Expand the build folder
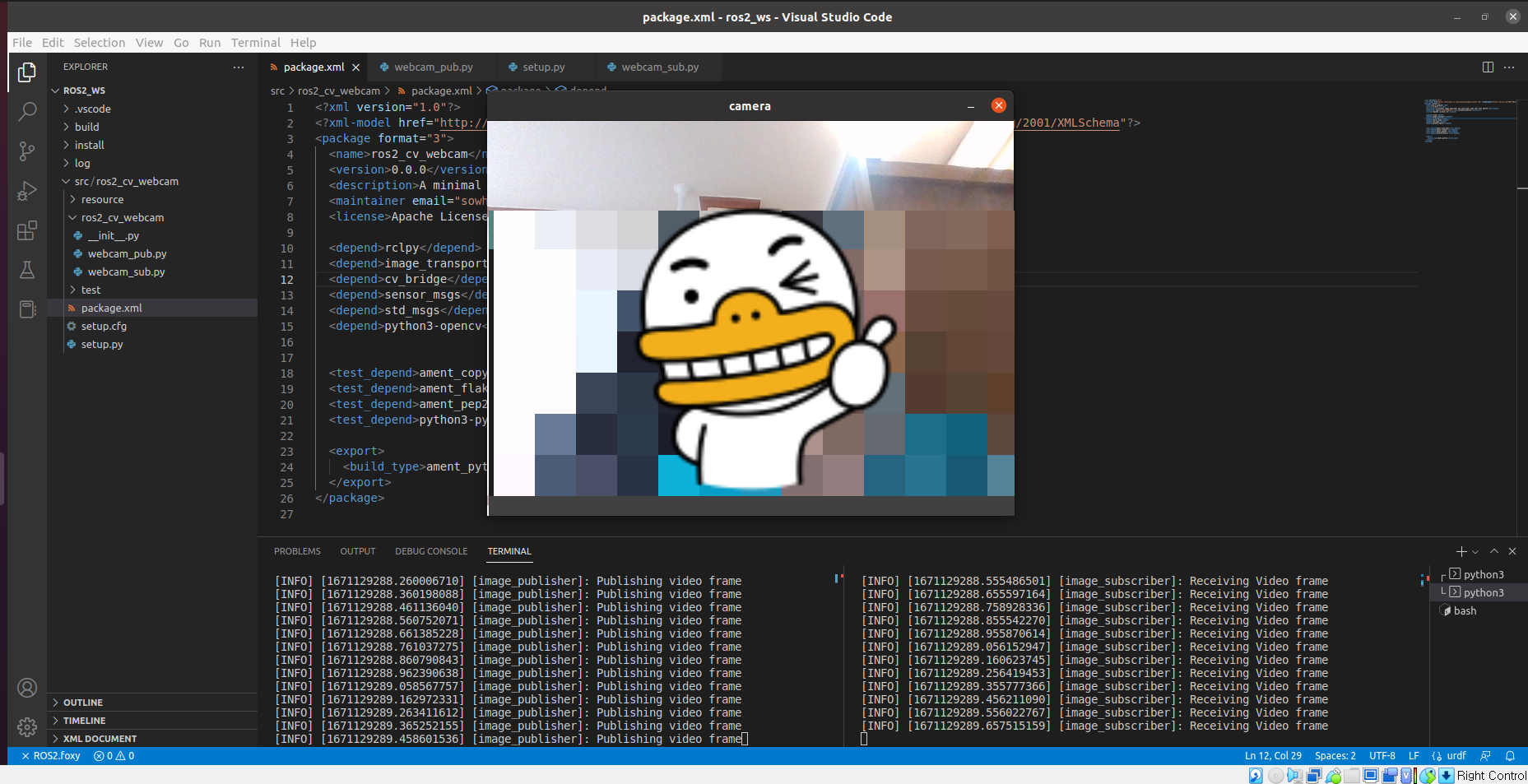The height and width of the screenshot is (784, 1528). tap(152, 127)
